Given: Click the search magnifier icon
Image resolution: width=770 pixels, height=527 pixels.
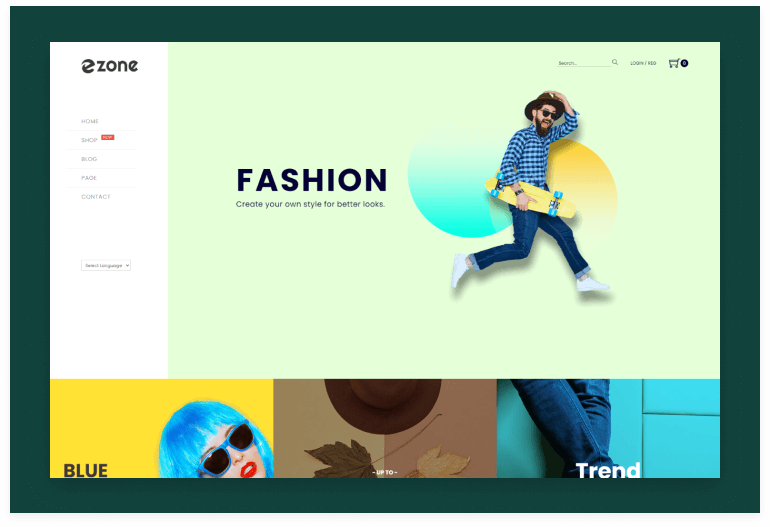Looking at the screenshot, I should [x=615, y=62].
